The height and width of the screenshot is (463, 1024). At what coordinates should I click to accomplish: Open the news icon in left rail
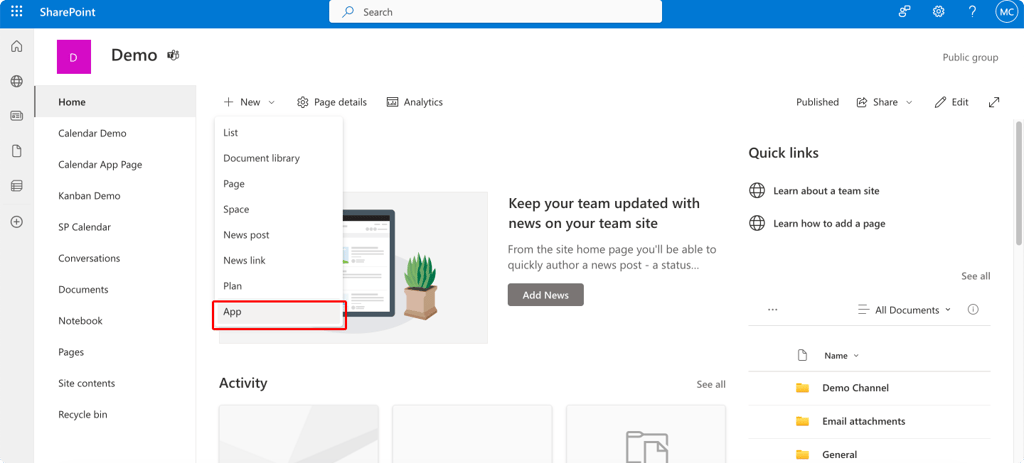[x=17, y=116]
